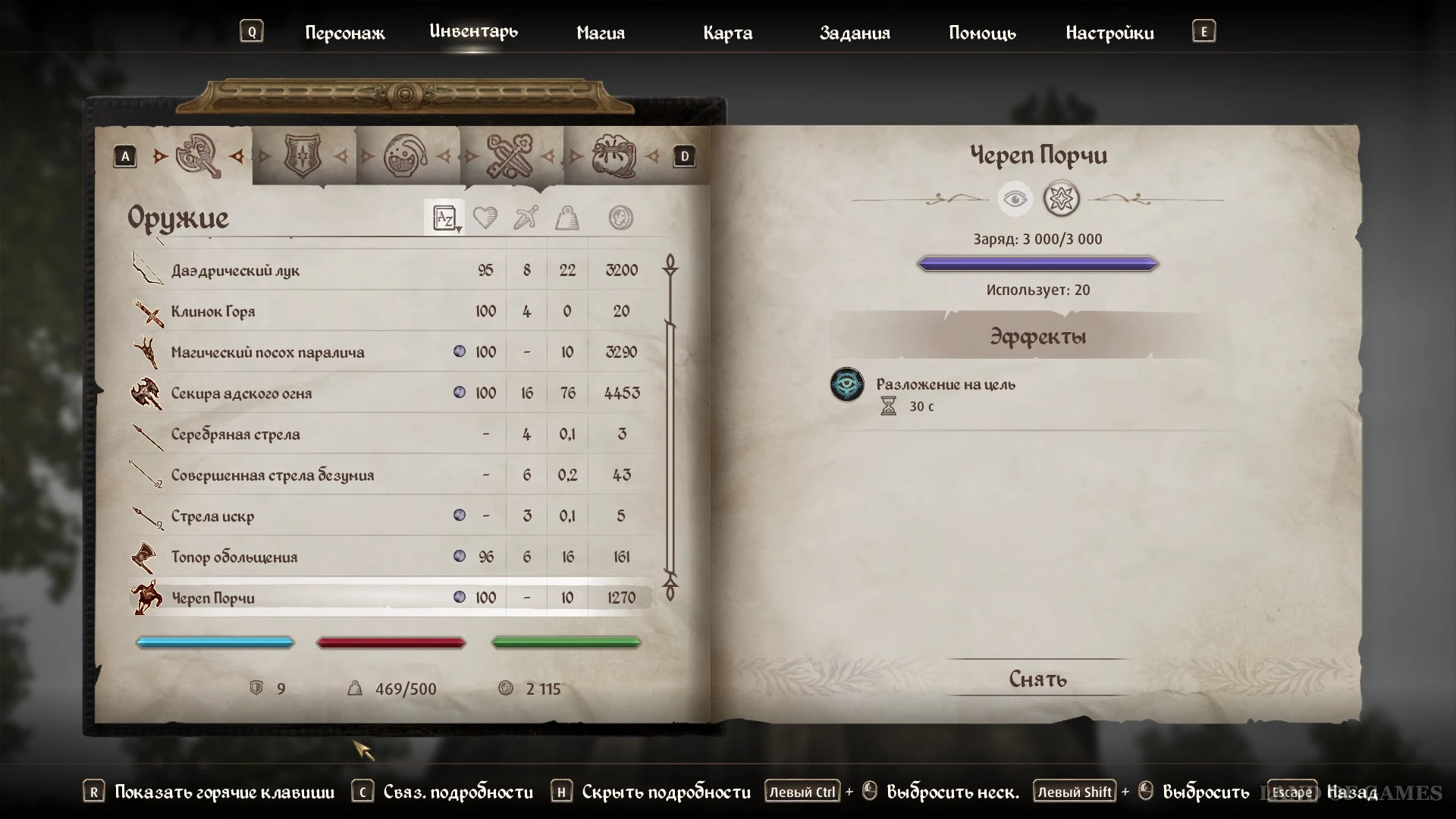This screenshot has height=819, width=1456.
Task: Toggle the enchantment star view icon
Action: click(1061, 199)
